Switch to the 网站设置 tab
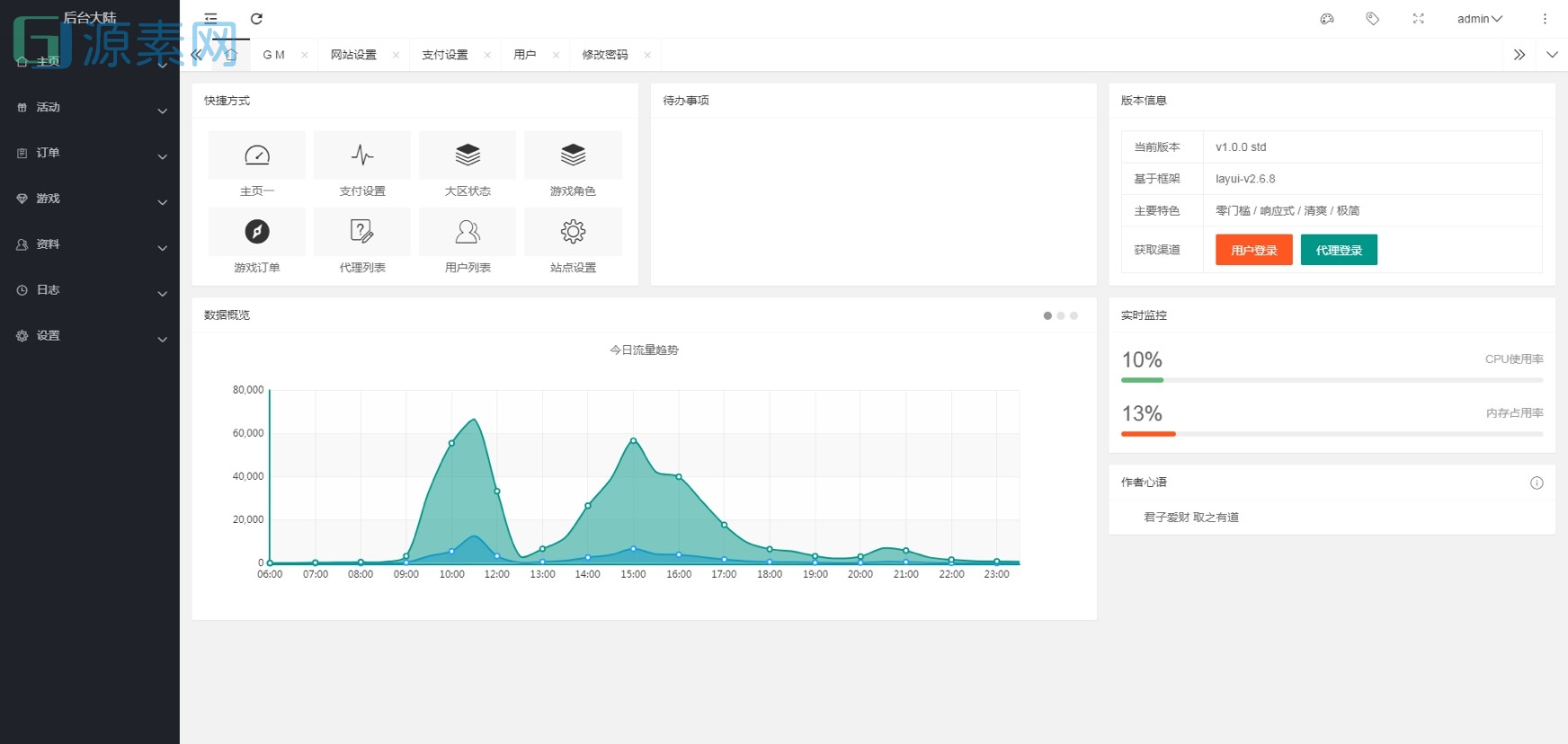 click(353, 55)
